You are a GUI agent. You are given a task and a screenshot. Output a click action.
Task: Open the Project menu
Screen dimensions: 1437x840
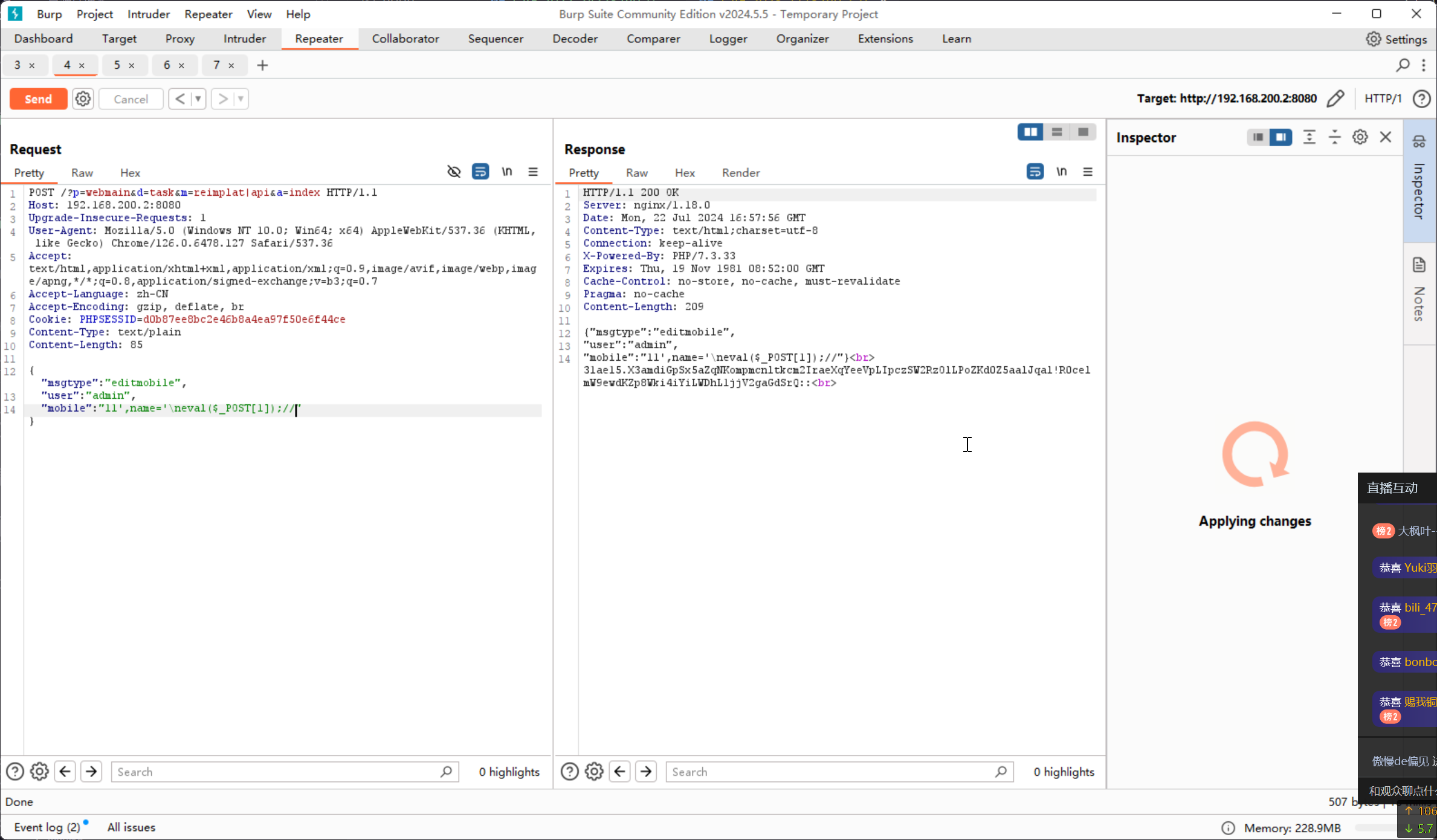(x=95, y=14)
